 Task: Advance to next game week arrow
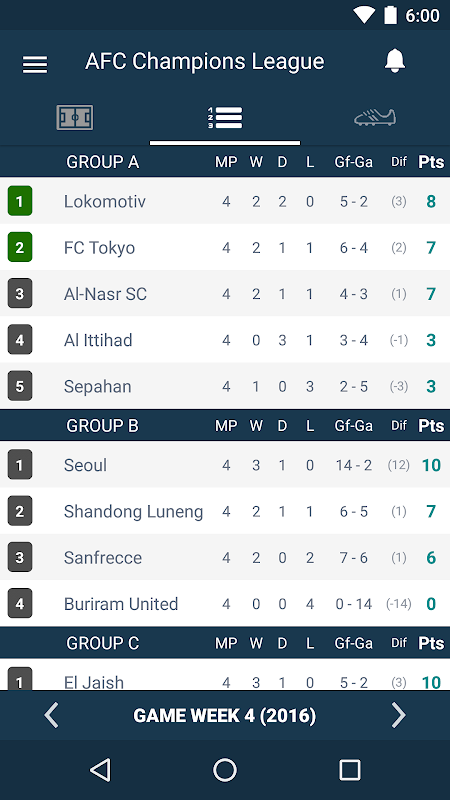click(x=398, y=715)
